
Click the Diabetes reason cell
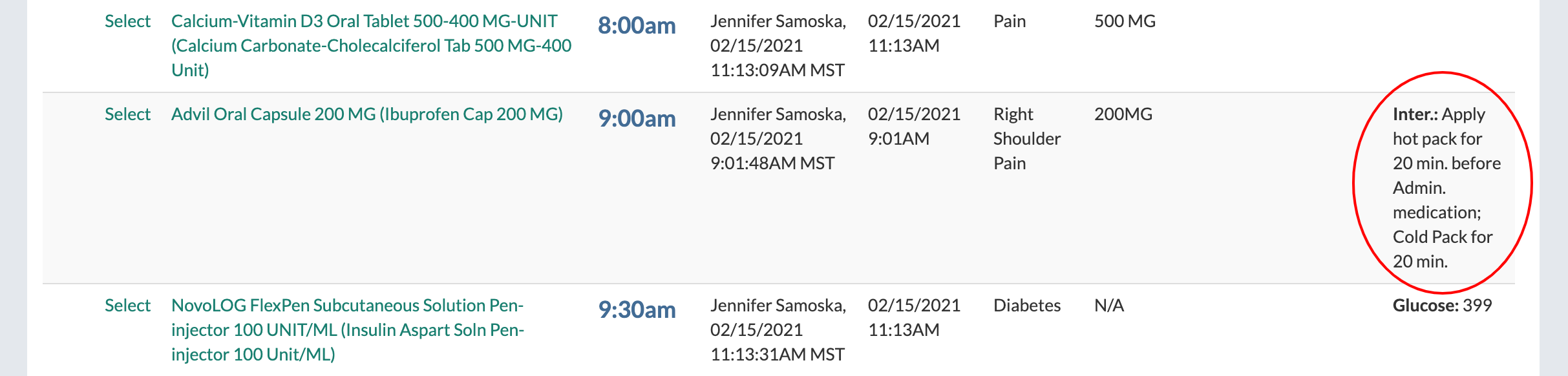[1026, 306]
